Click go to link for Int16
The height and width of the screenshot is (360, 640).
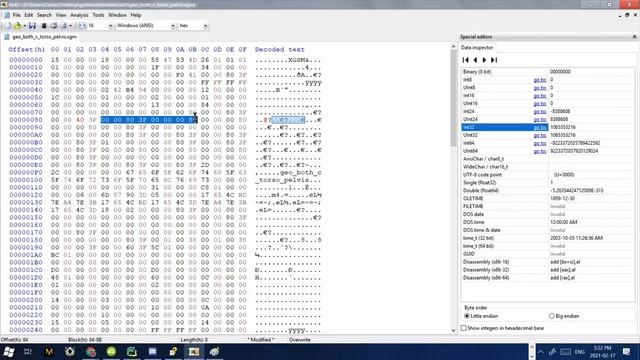click(540, 96)
